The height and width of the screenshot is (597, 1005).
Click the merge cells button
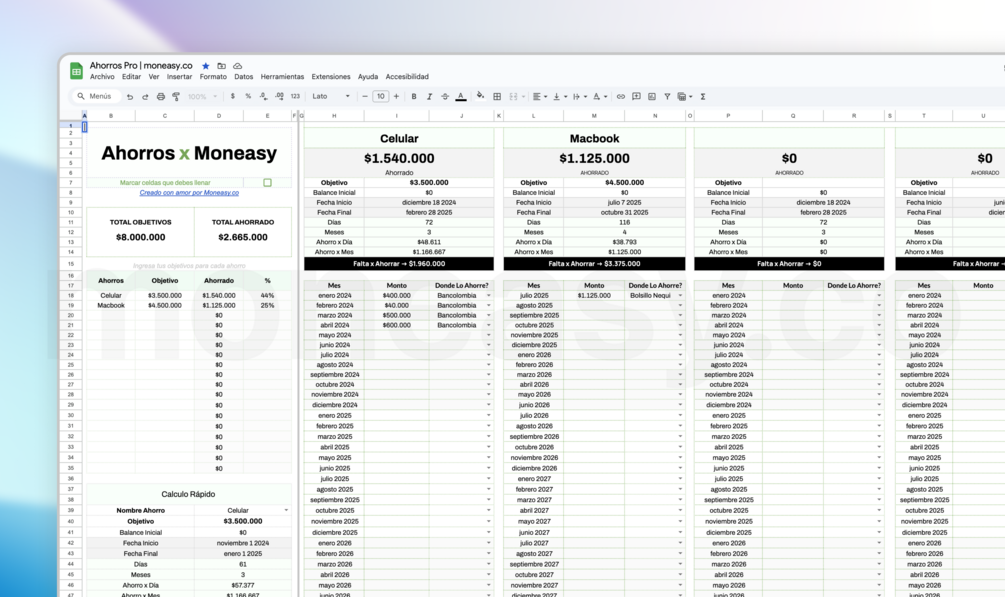(513, 97)
